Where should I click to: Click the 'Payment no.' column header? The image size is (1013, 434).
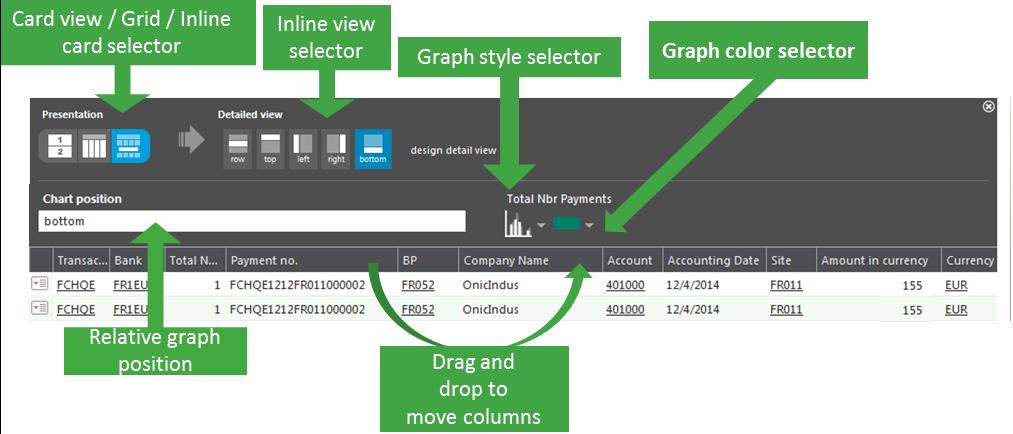[x=265, y=261]
